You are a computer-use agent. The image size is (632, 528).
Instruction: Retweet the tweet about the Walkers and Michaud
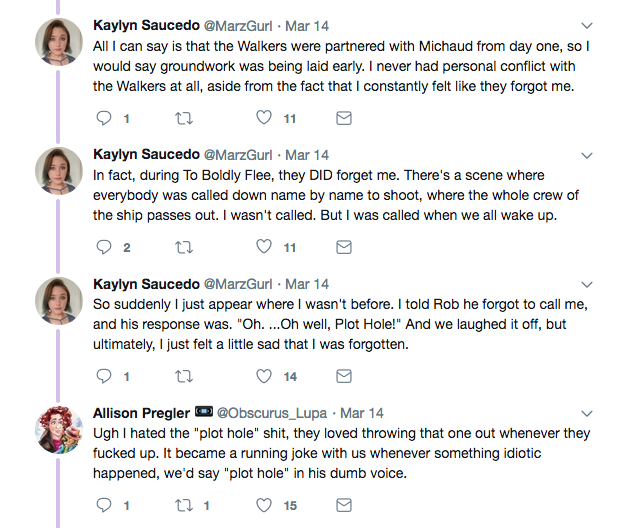(x=184, y=118)
